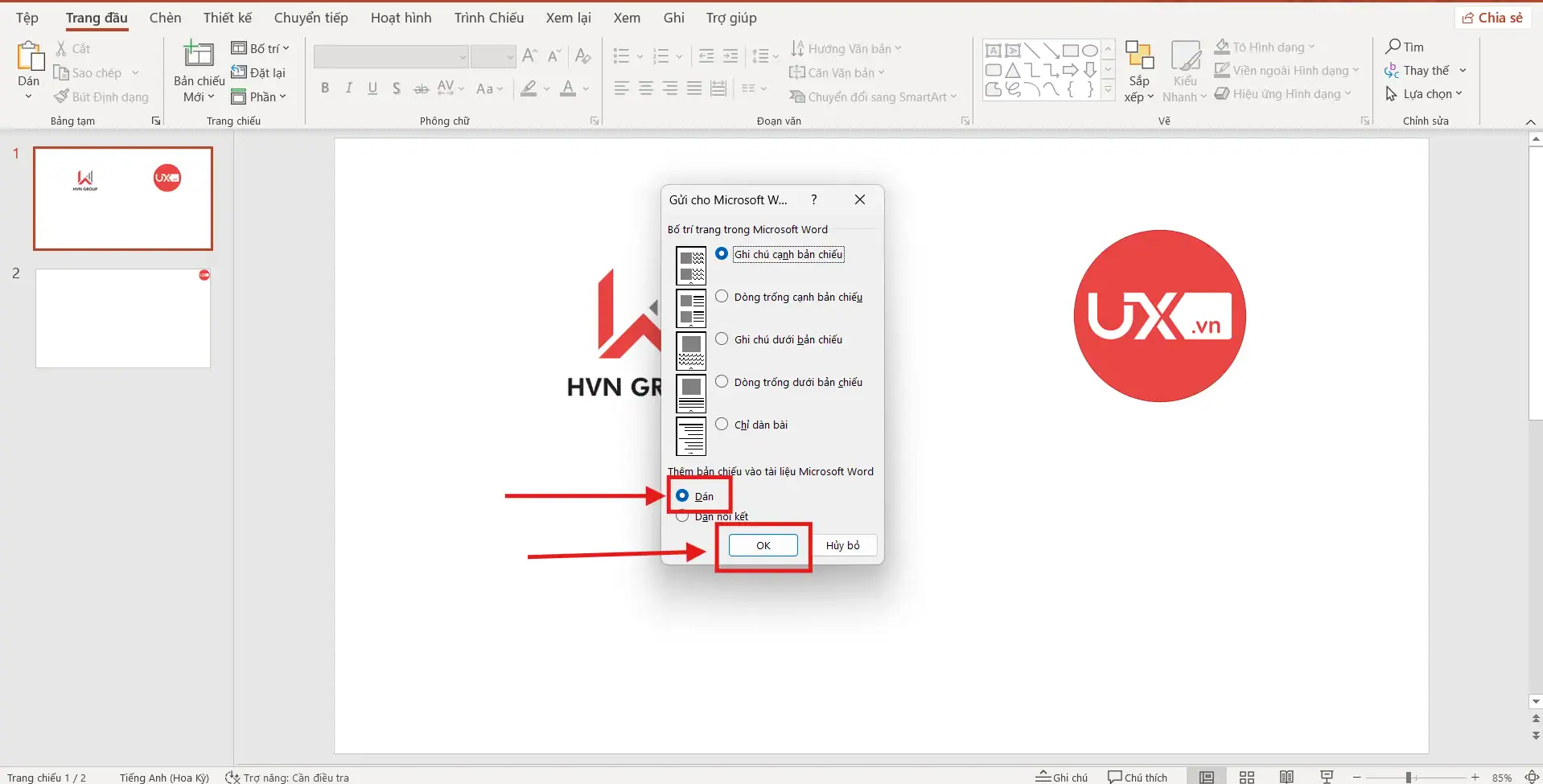The image size is (1543, 784).
Task: Confirm the dialog with OK
Action: point(763,545)
